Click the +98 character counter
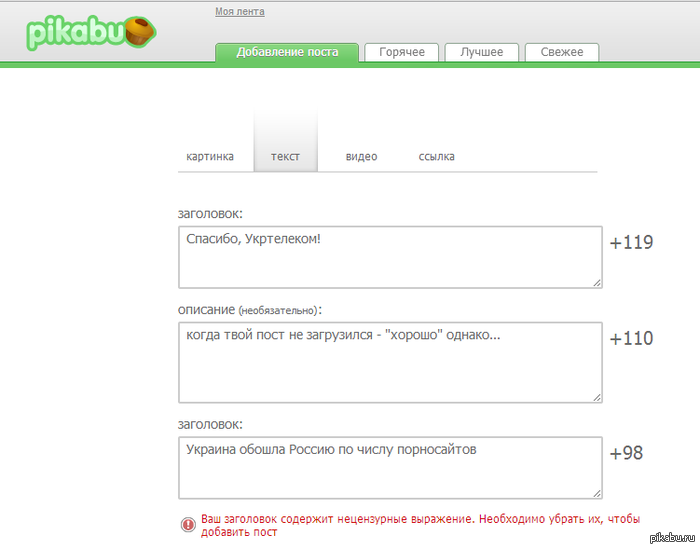The height and width of the screenshot is (549, 700). [626, 453]
